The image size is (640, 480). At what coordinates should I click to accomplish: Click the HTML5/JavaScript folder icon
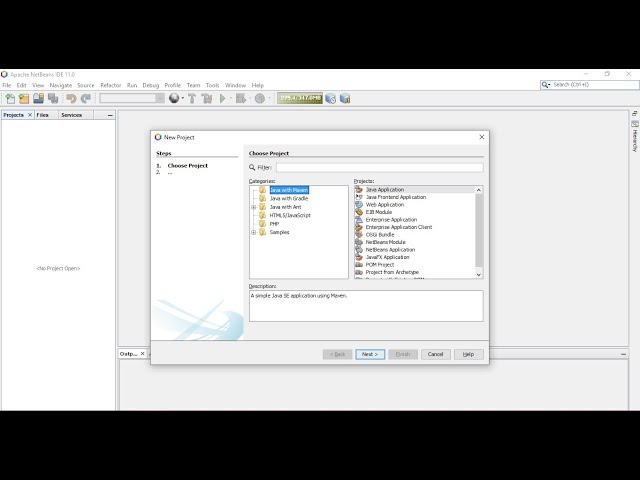pos(262,215)
